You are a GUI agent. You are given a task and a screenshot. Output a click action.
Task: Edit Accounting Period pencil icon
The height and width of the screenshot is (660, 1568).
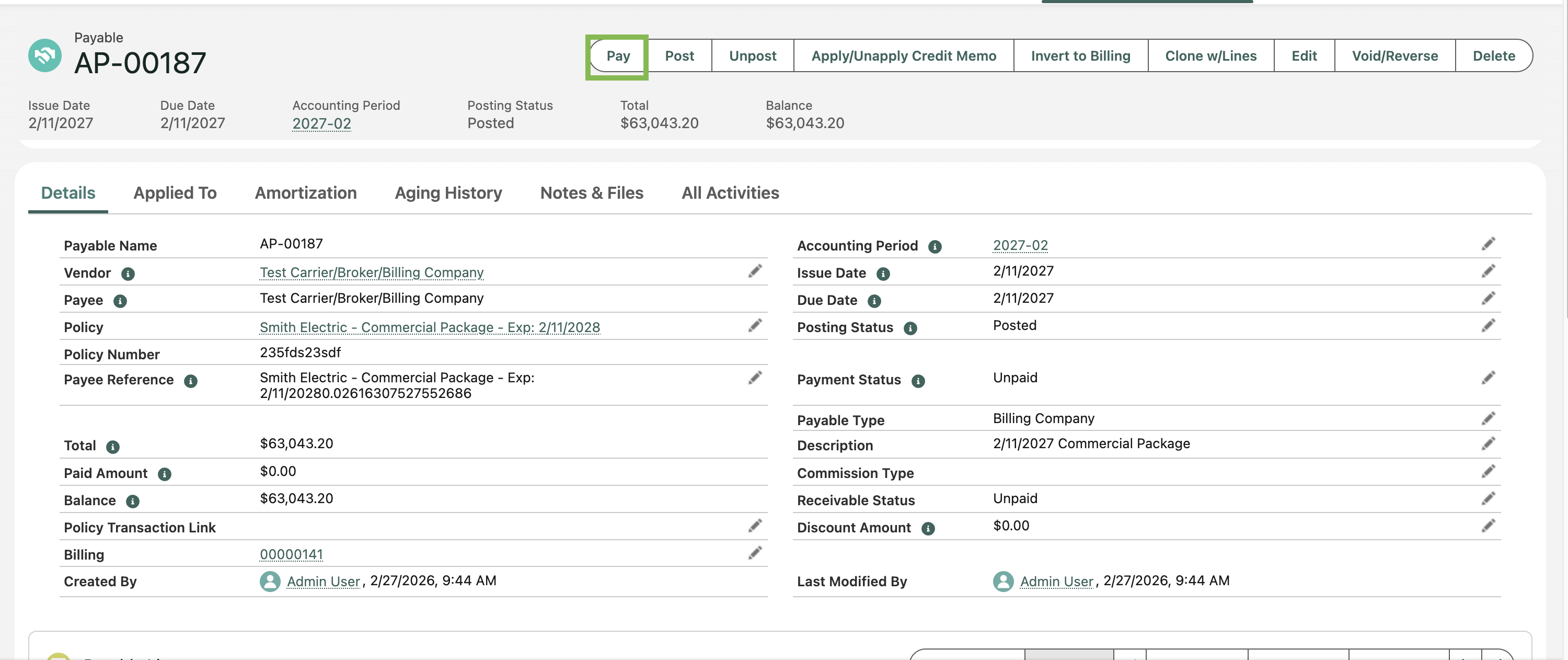click(1488, 244)
